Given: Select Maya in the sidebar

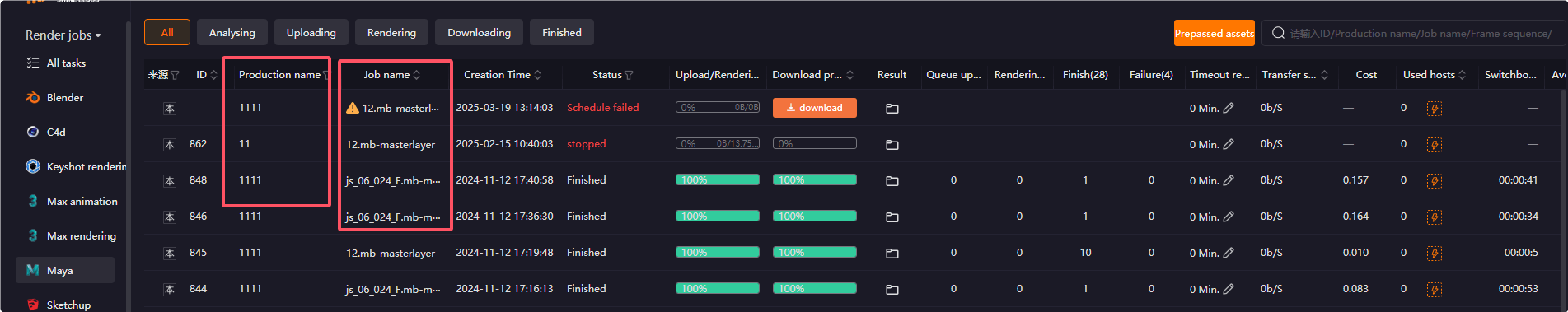Looking at the screenshot, I should (x=65, y=270).
